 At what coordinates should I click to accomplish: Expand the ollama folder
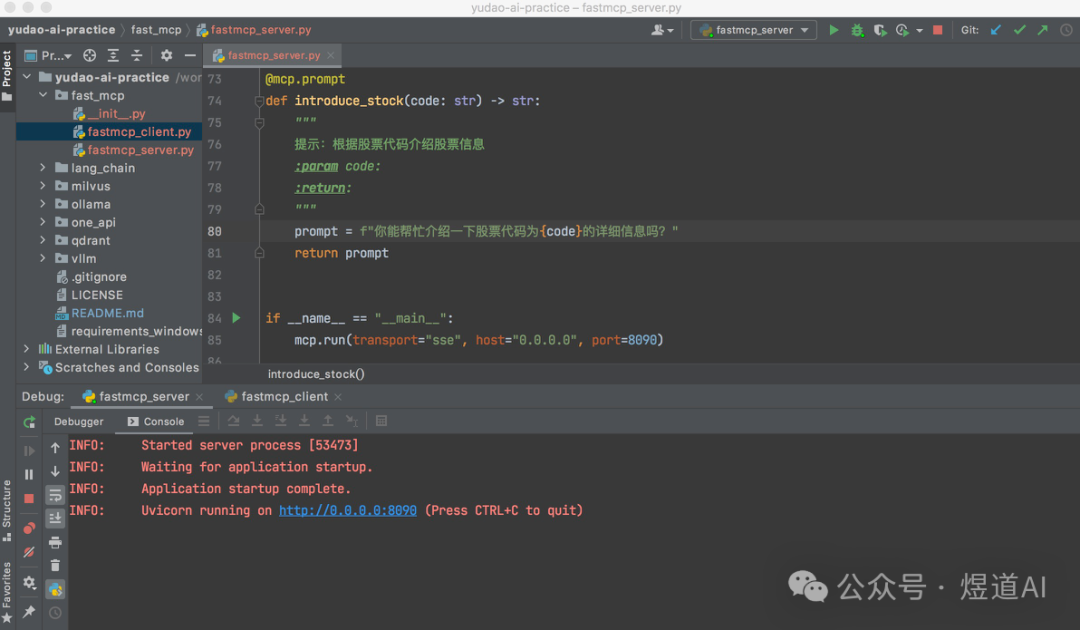tap(43, 204)
